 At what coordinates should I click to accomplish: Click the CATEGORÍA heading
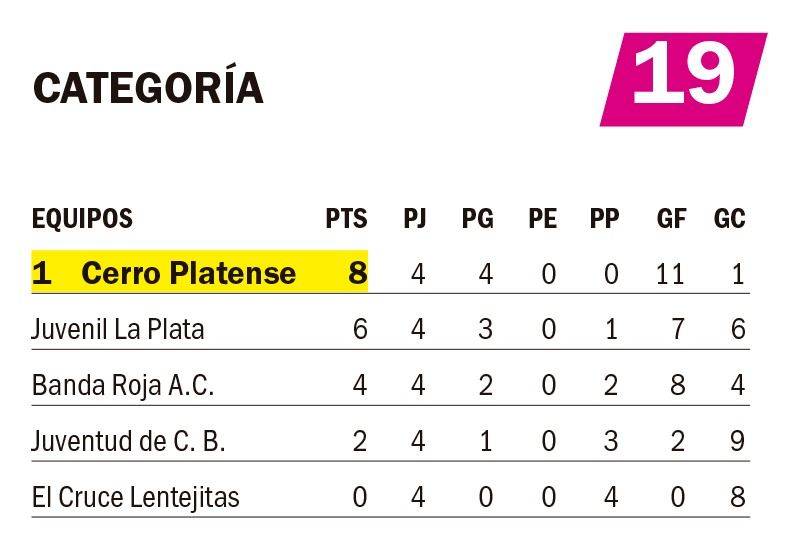(148, 85)
